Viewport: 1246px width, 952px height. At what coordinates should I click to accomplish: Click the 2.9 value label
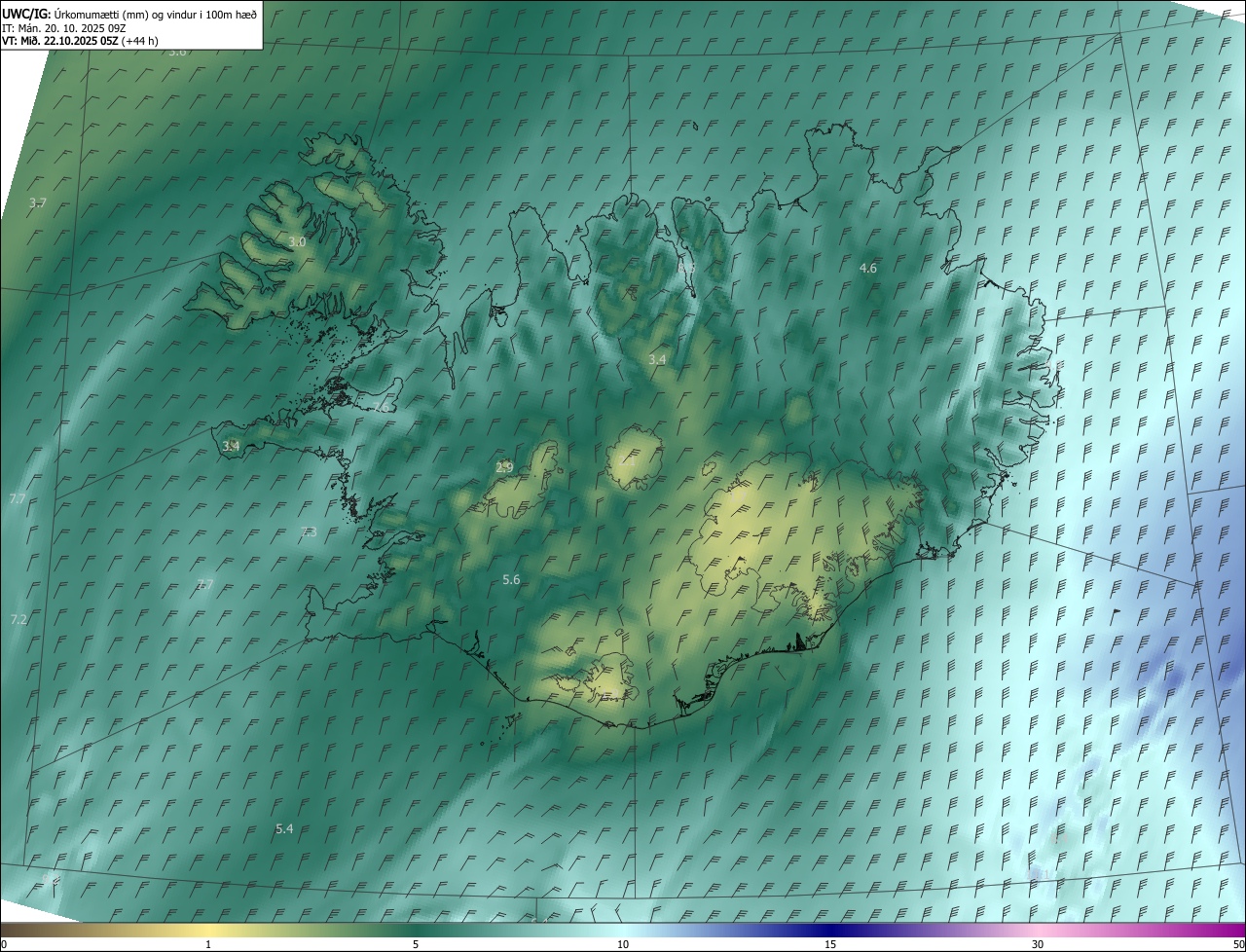pos(504,467)
